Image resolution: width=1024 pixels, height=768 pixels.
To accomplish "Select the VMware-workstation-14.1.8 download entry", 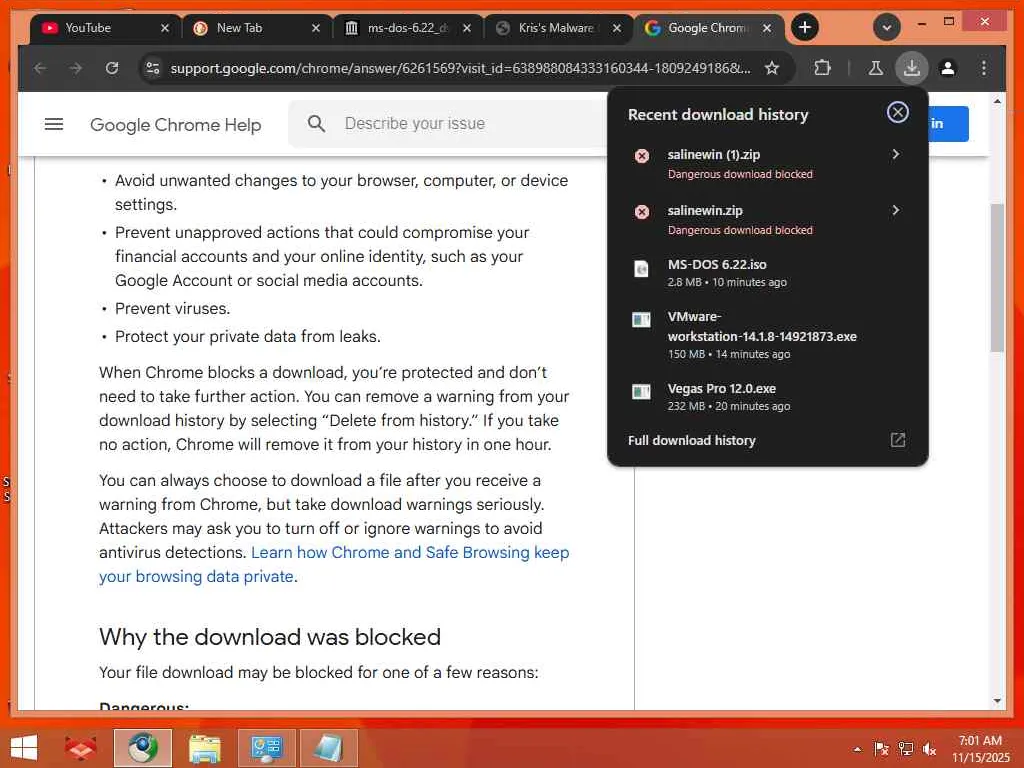I will 767,334.
